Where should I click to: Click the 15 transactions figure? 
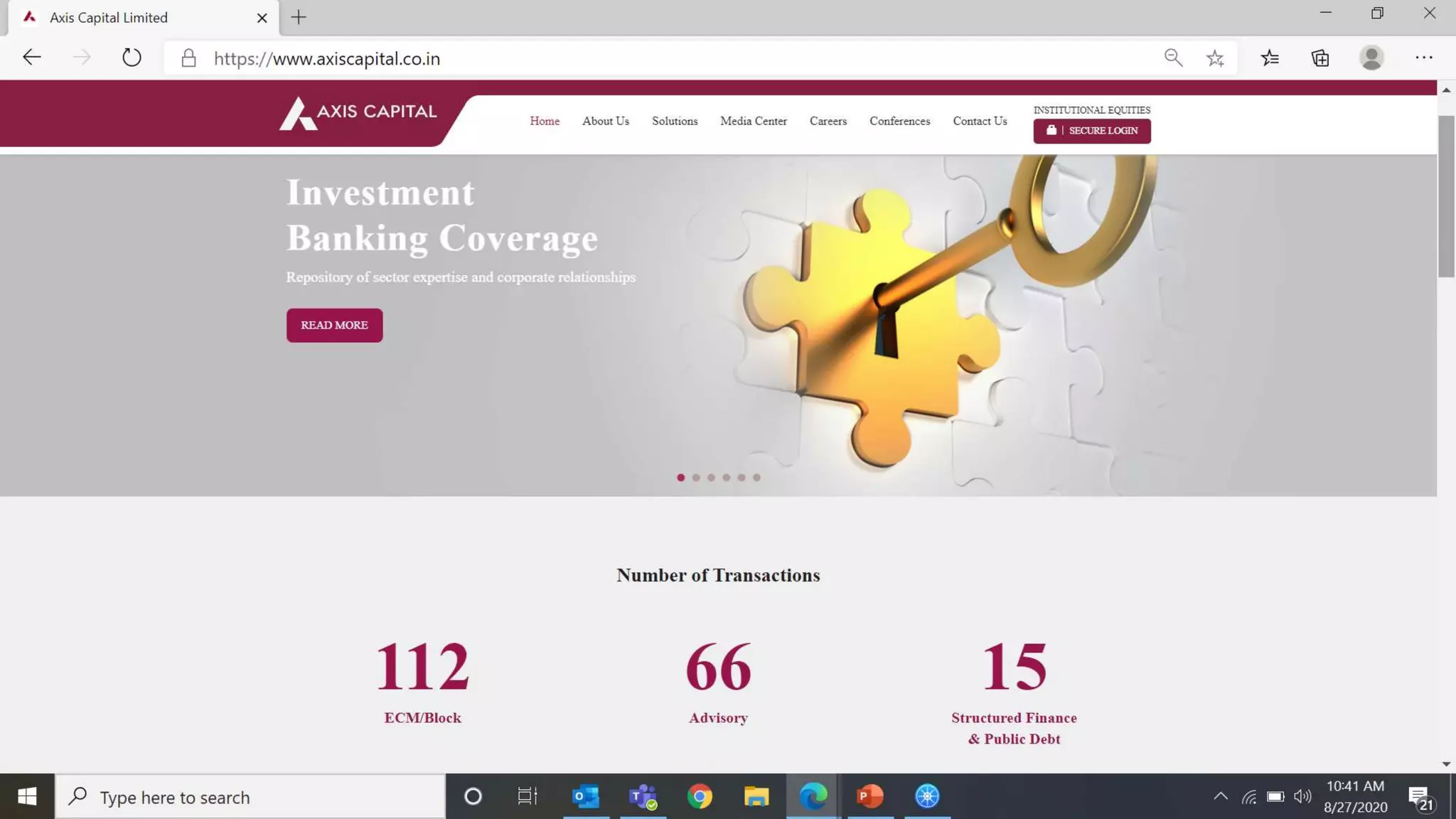tap(1014, 667)
